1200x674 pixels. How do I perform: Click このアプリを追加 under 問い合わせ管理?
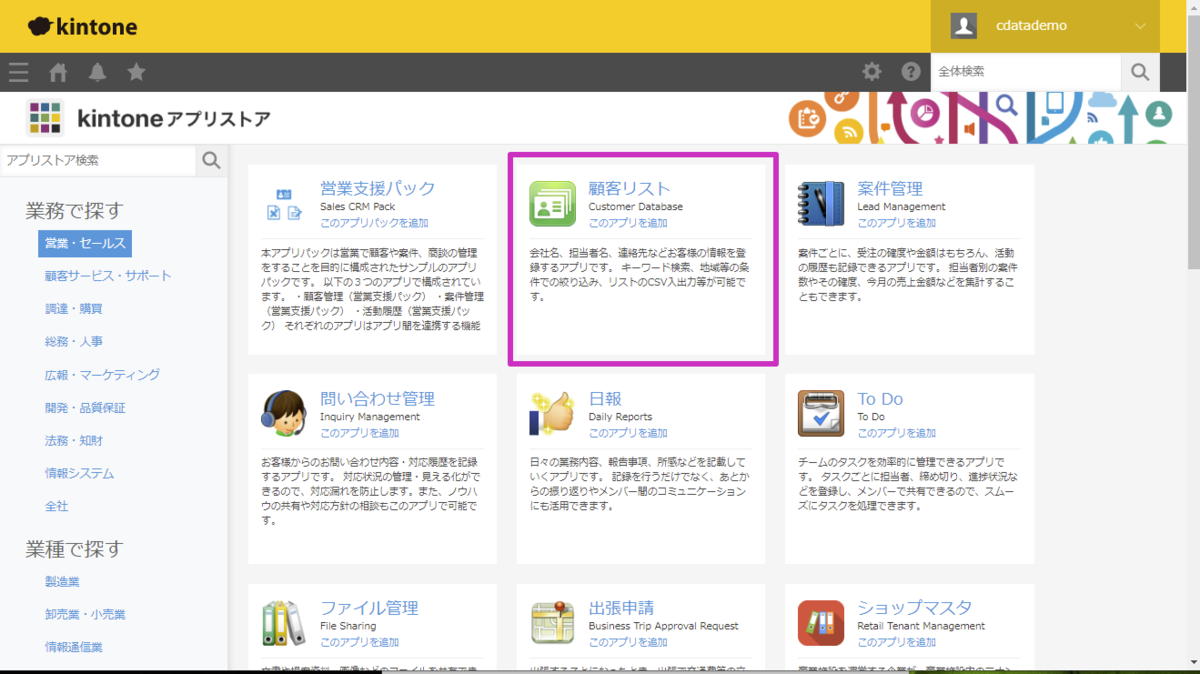pos(359,433)
